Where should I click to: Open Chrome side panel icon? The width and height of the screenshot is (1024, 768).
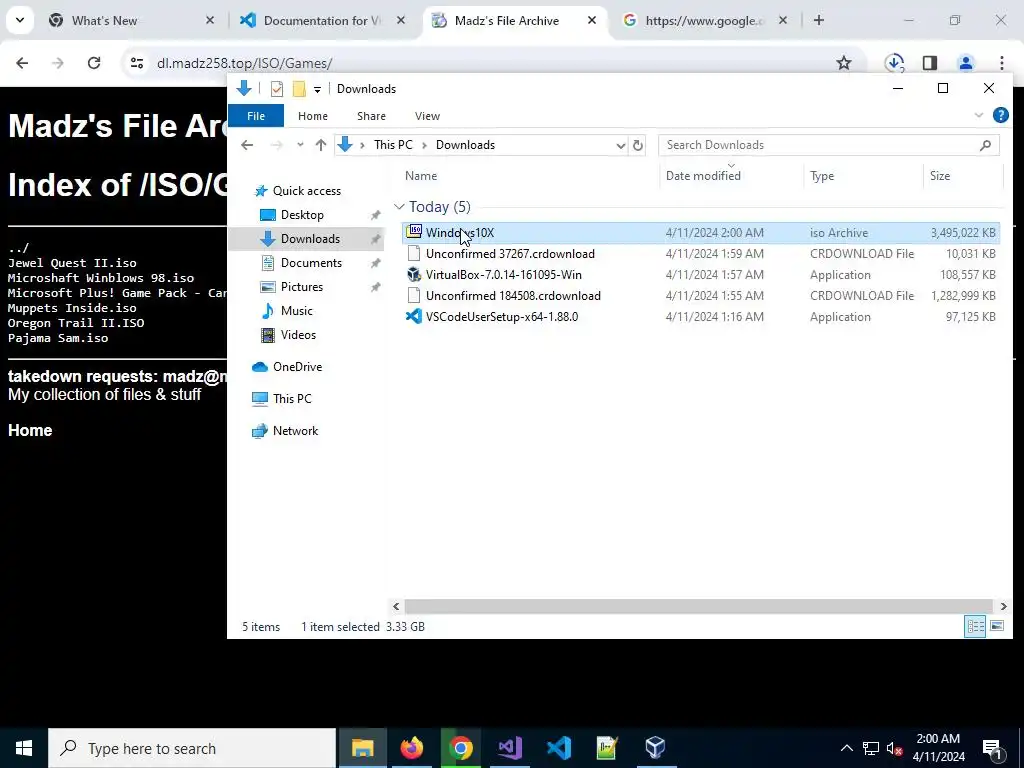[x=930, y=63]
